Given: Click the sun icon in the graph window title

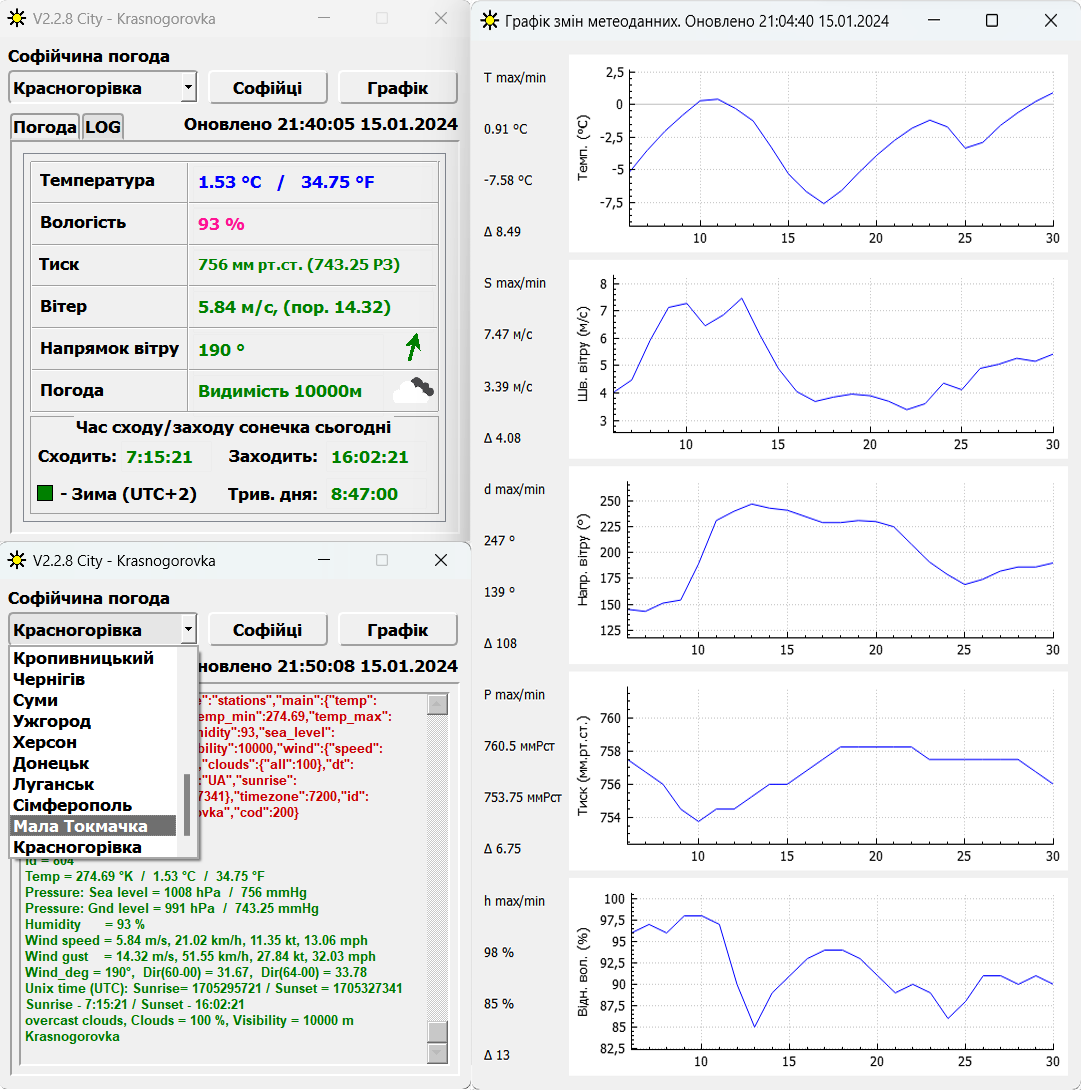Looking at the screenshot, I should tap(489, 21).
